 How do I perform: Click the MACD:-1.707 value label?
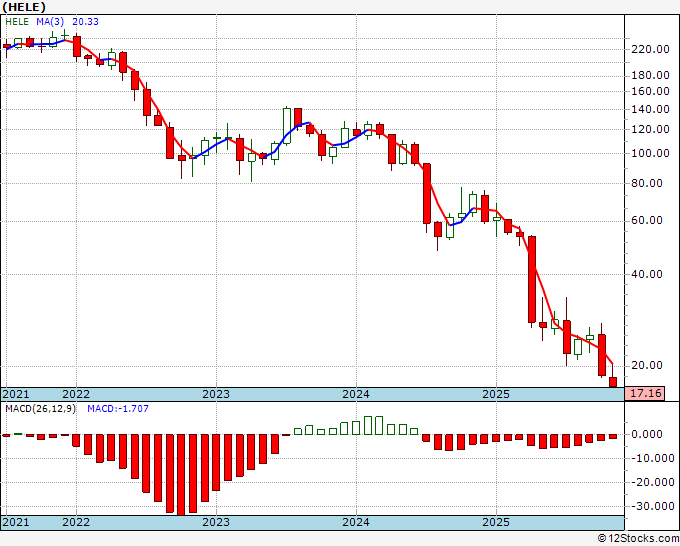click(118, 409)
